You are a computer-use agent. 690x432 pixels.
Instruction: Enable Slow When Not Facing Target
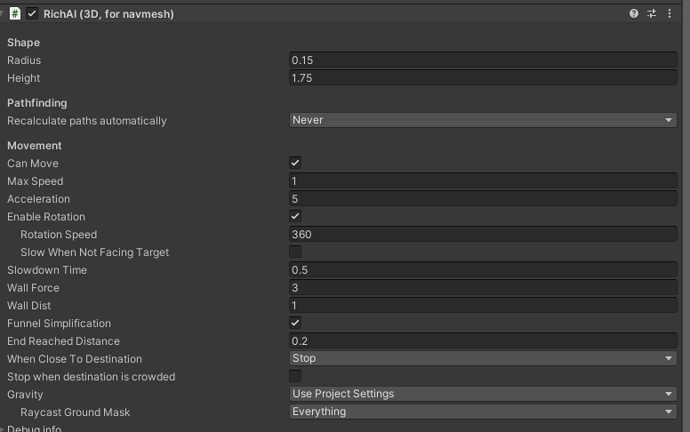click(295, 252)
